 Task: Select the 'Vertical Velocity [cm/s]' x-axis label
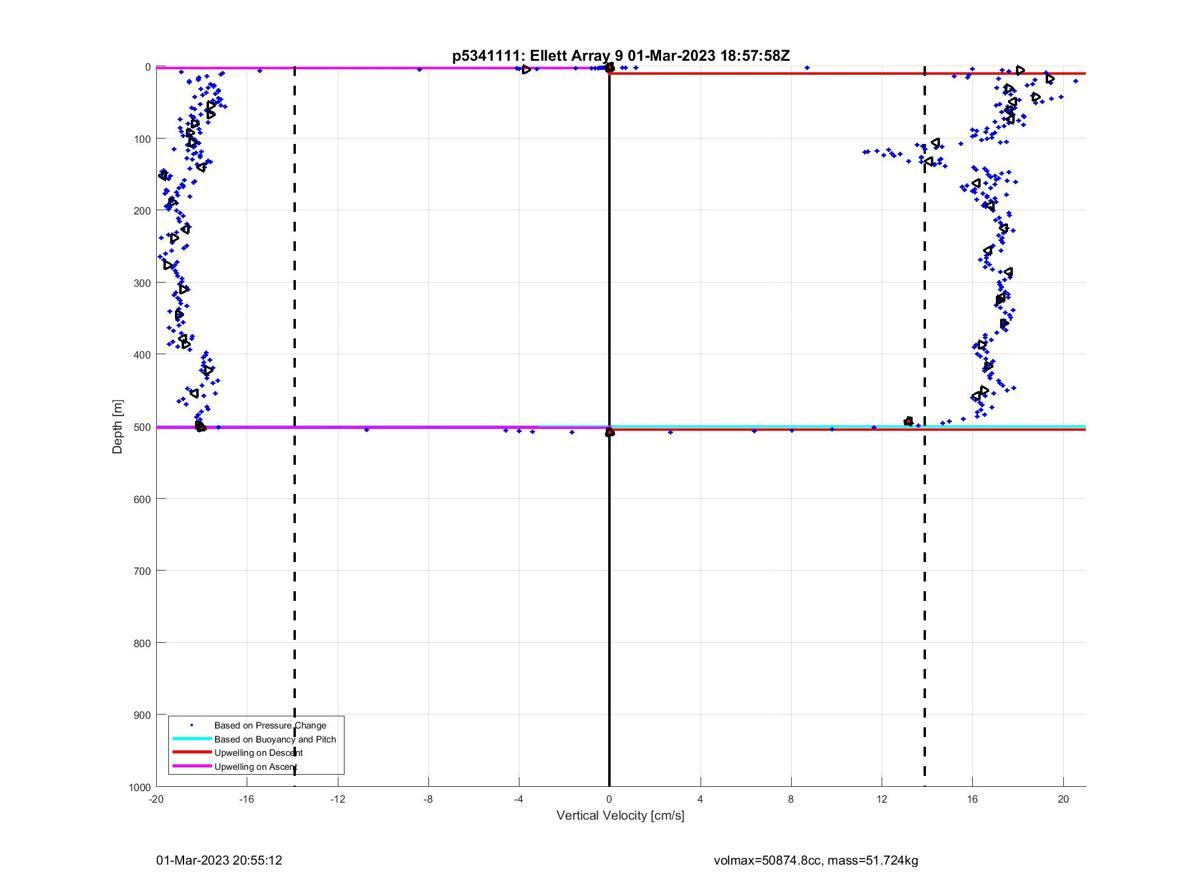click(621, 815)
